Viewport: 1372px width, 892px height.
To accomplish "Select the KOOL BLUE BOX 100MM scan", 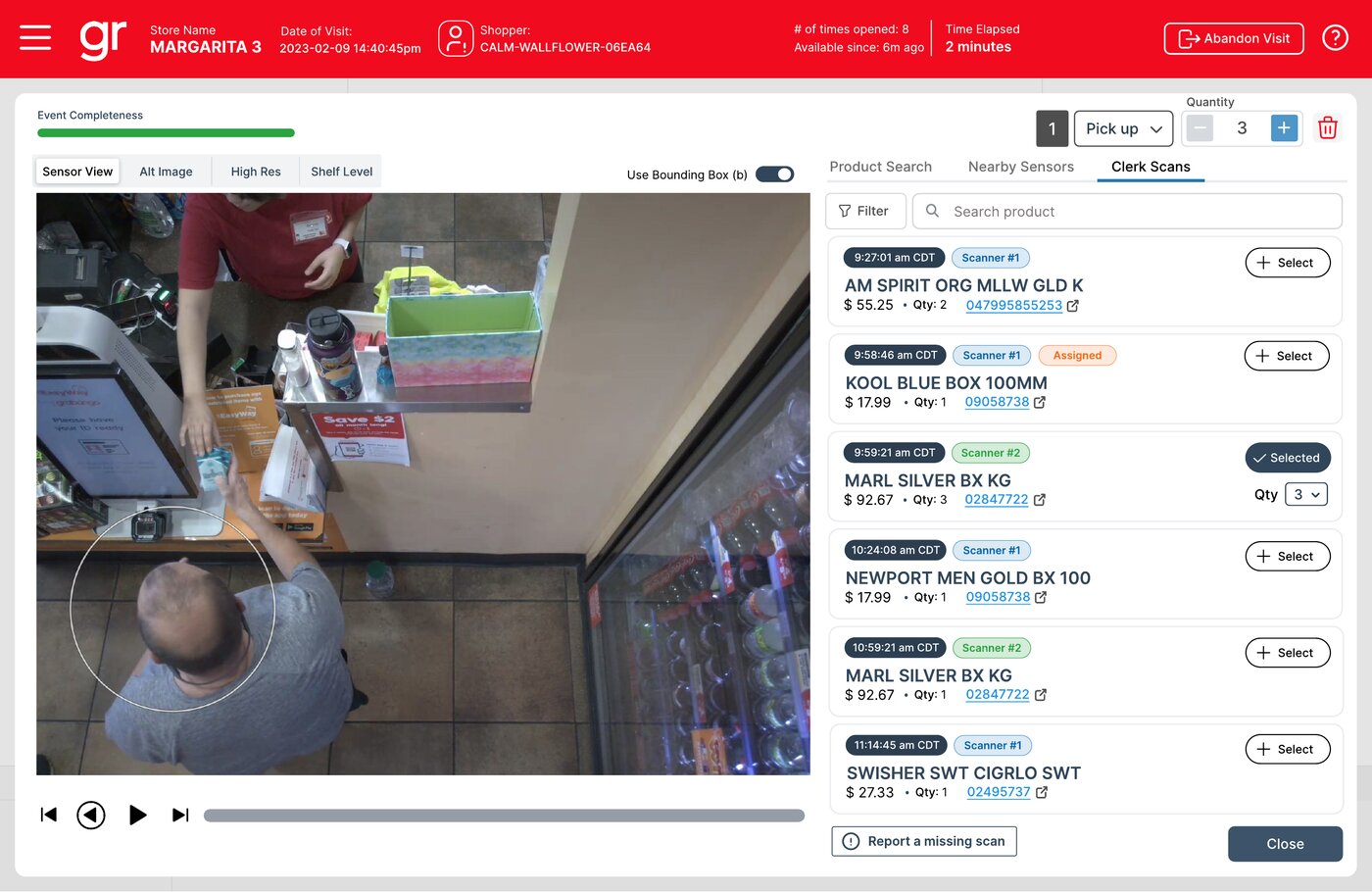I will [x=1286, y=356].
